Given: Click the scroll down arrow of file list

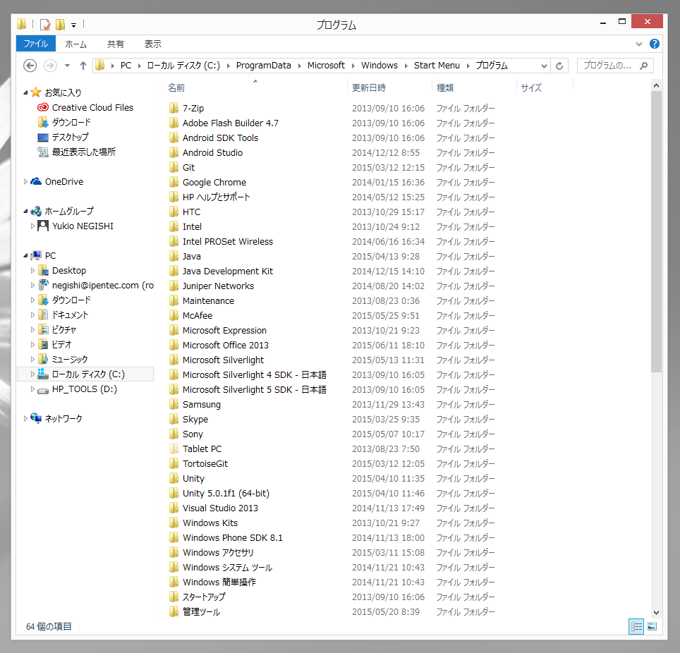Looking at the screenshot, I should pyautogui.click(x=656, y=612).
